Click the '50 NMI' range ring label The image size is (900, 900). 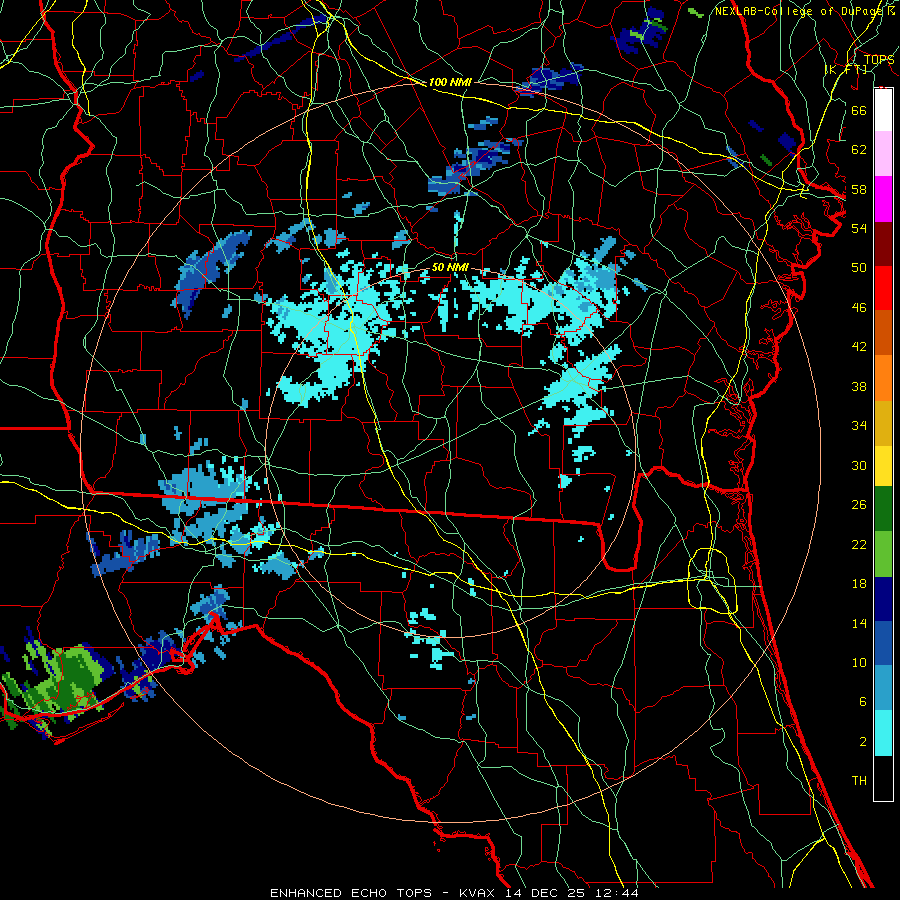(450, 267)
